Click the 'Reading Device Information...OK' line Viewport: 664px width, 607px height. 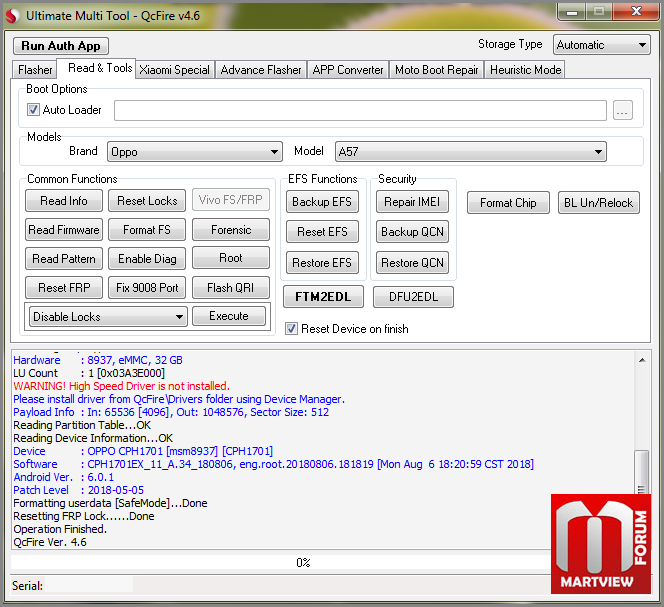click(x=93, y=438)
